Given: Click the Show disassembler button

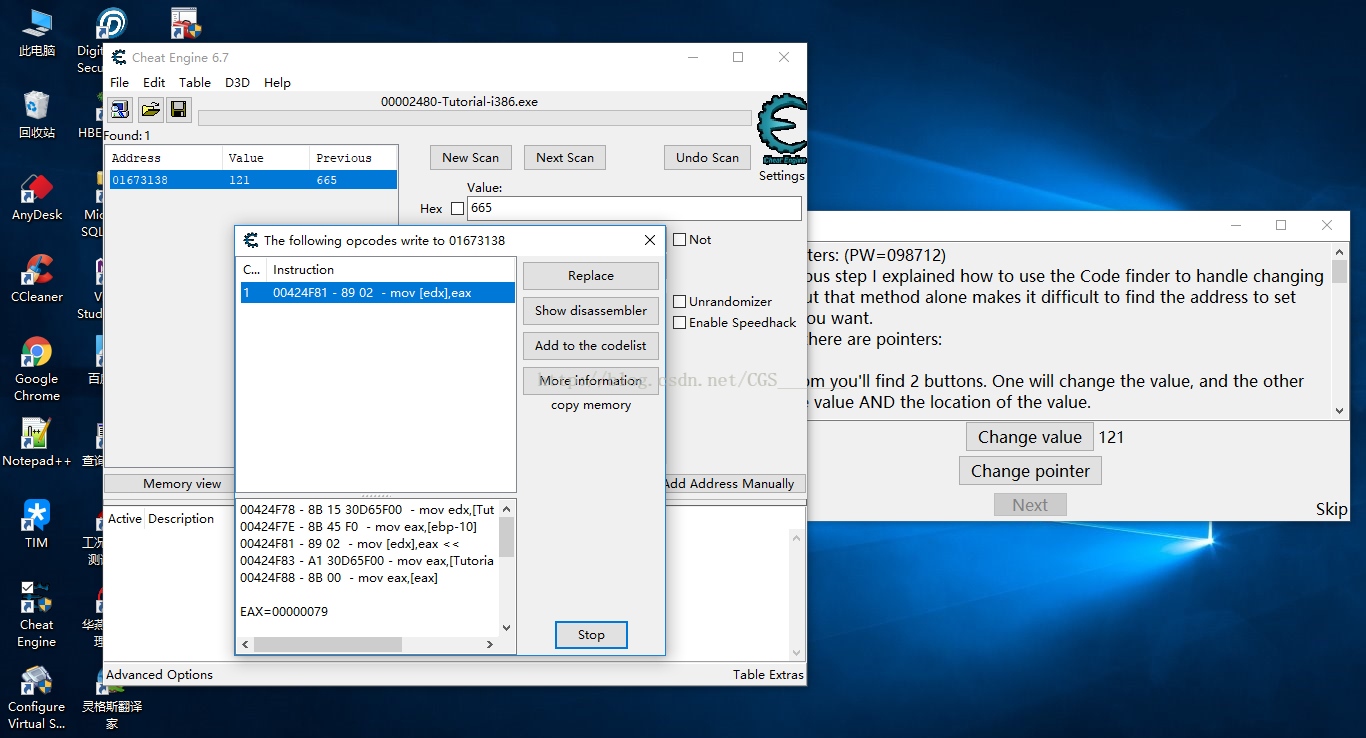Looking at the screenshot, I should coord(590,311).
